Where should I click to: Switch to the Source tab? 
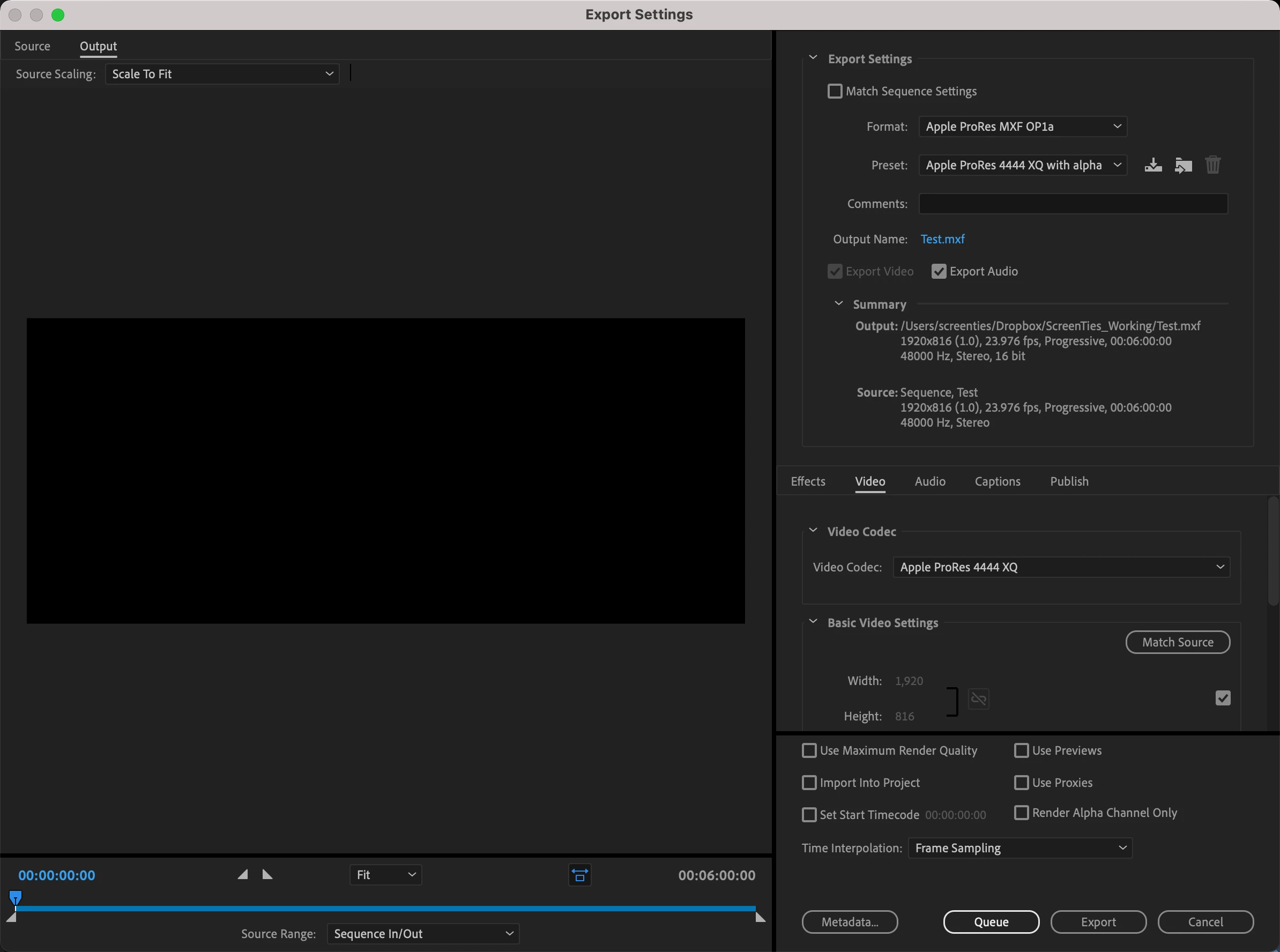coord(32,46)
